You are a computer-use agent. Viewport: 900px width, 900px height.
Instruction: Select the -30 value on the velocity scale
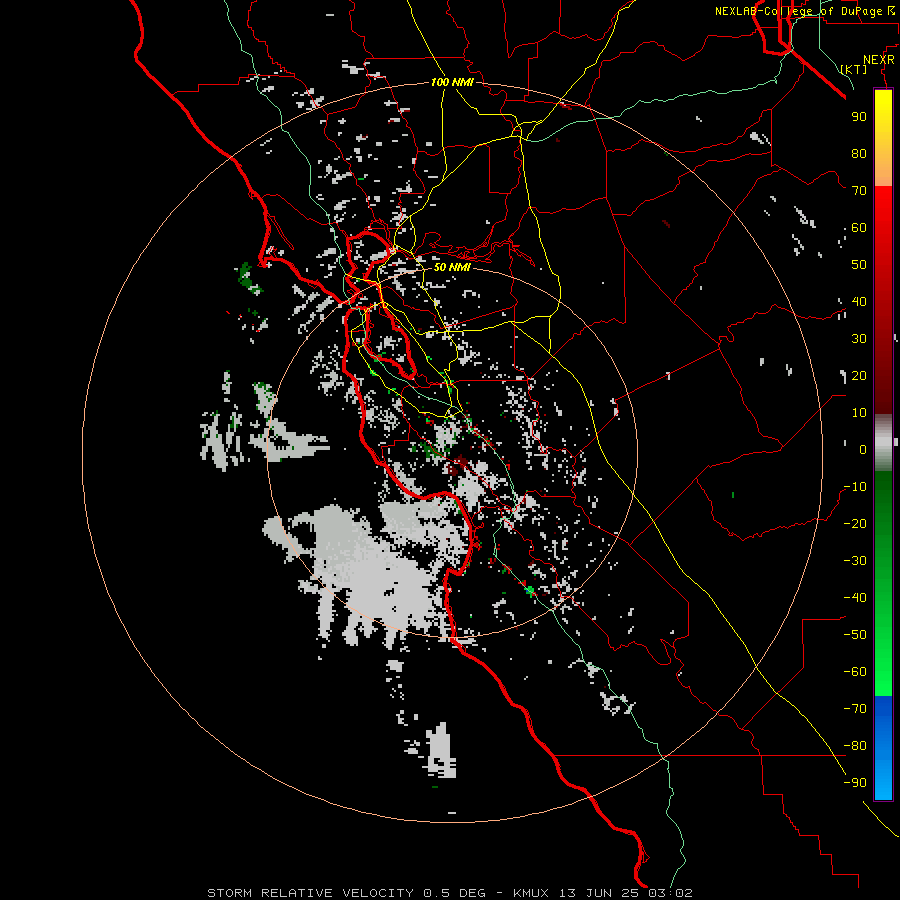point(855,561)
